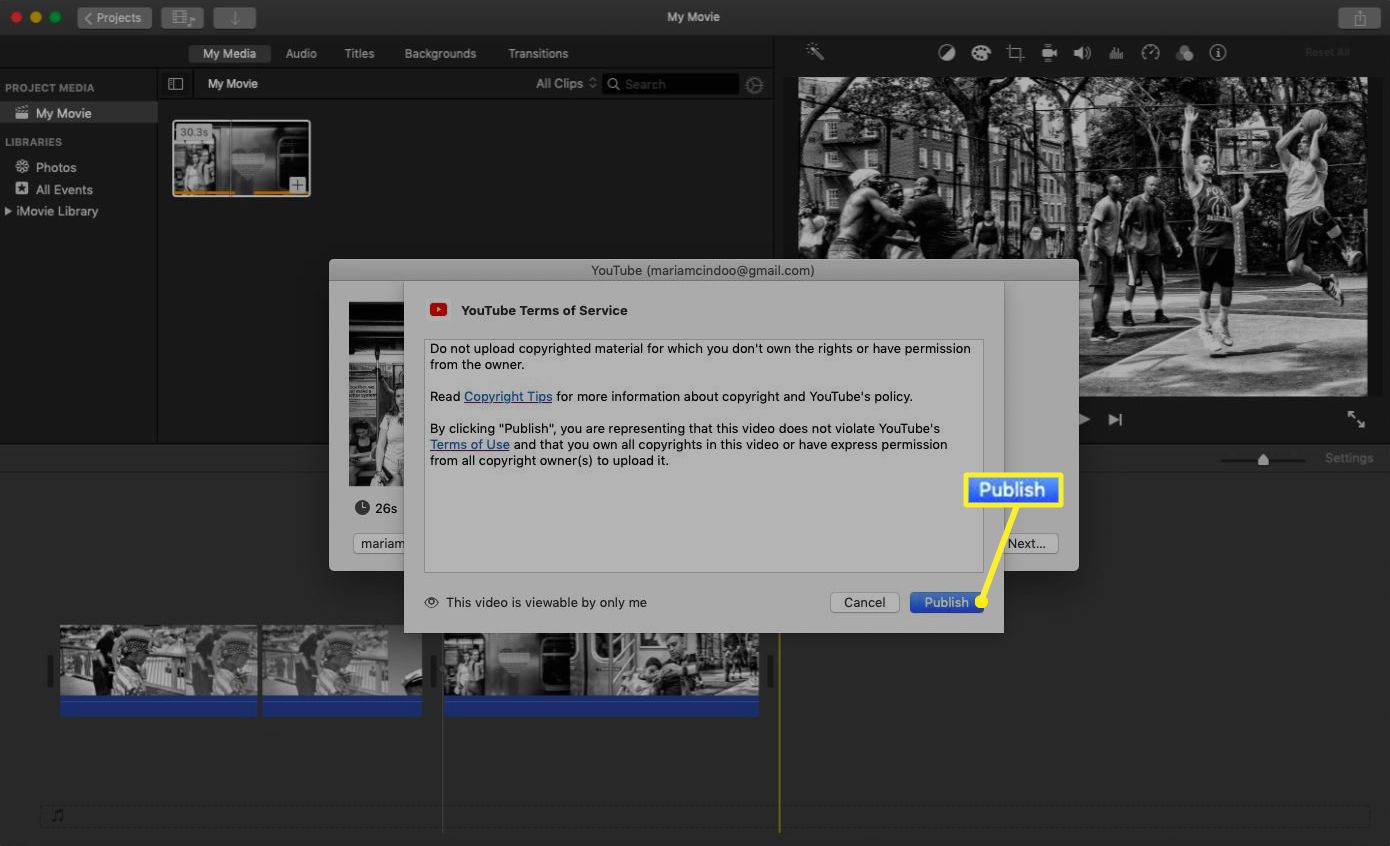Open timeline Settings
Viewport: 1390px width, 846px height.
click(1349, 458)
